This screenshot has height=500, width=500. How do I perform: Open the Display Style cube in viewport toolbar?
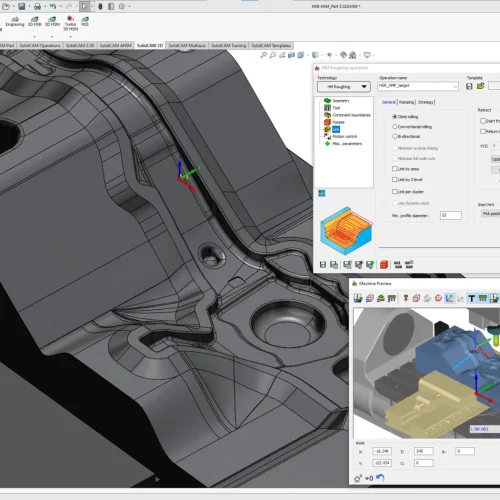click(x=315, y=55)
